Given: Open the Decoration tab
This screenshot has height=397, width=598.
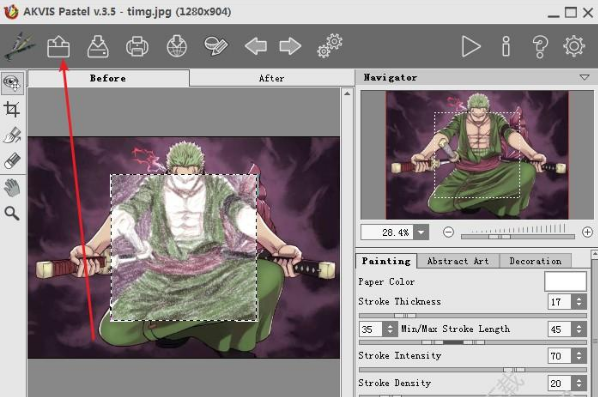Looking at the screenshot, I should tap(535, 261).
